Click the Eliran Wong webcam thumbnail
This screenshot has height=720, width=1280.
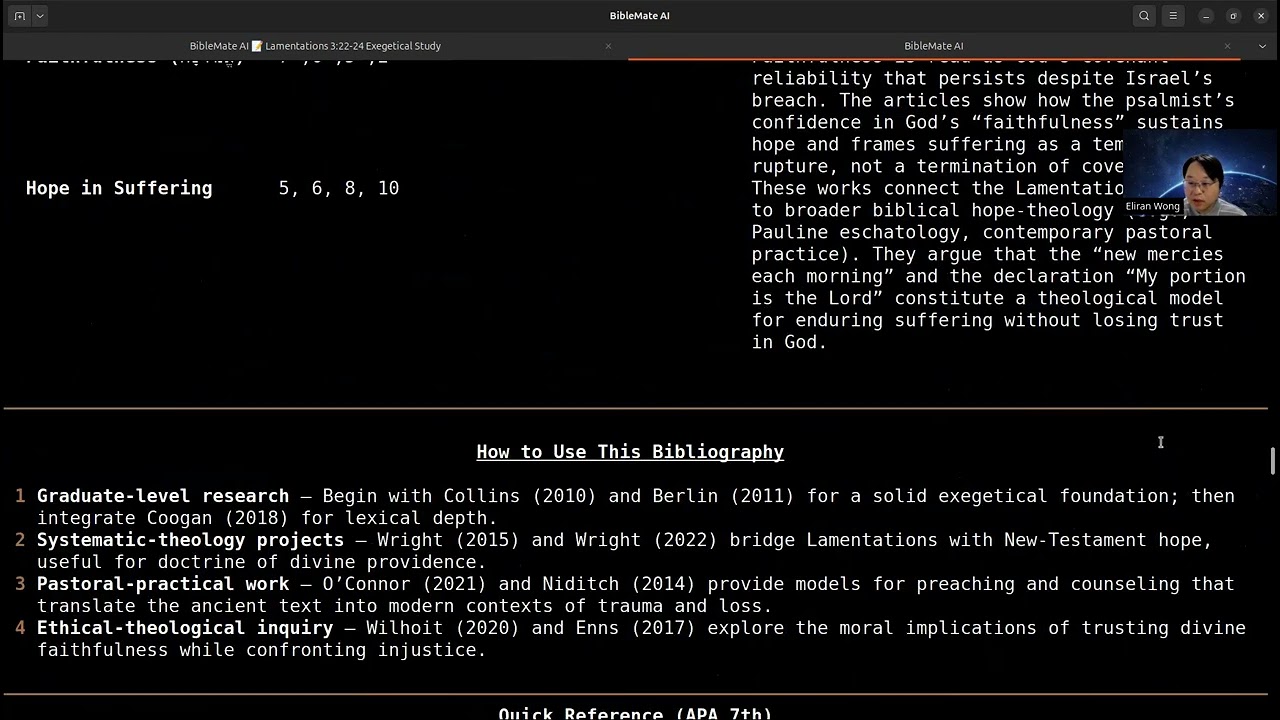coord(1201,174)
